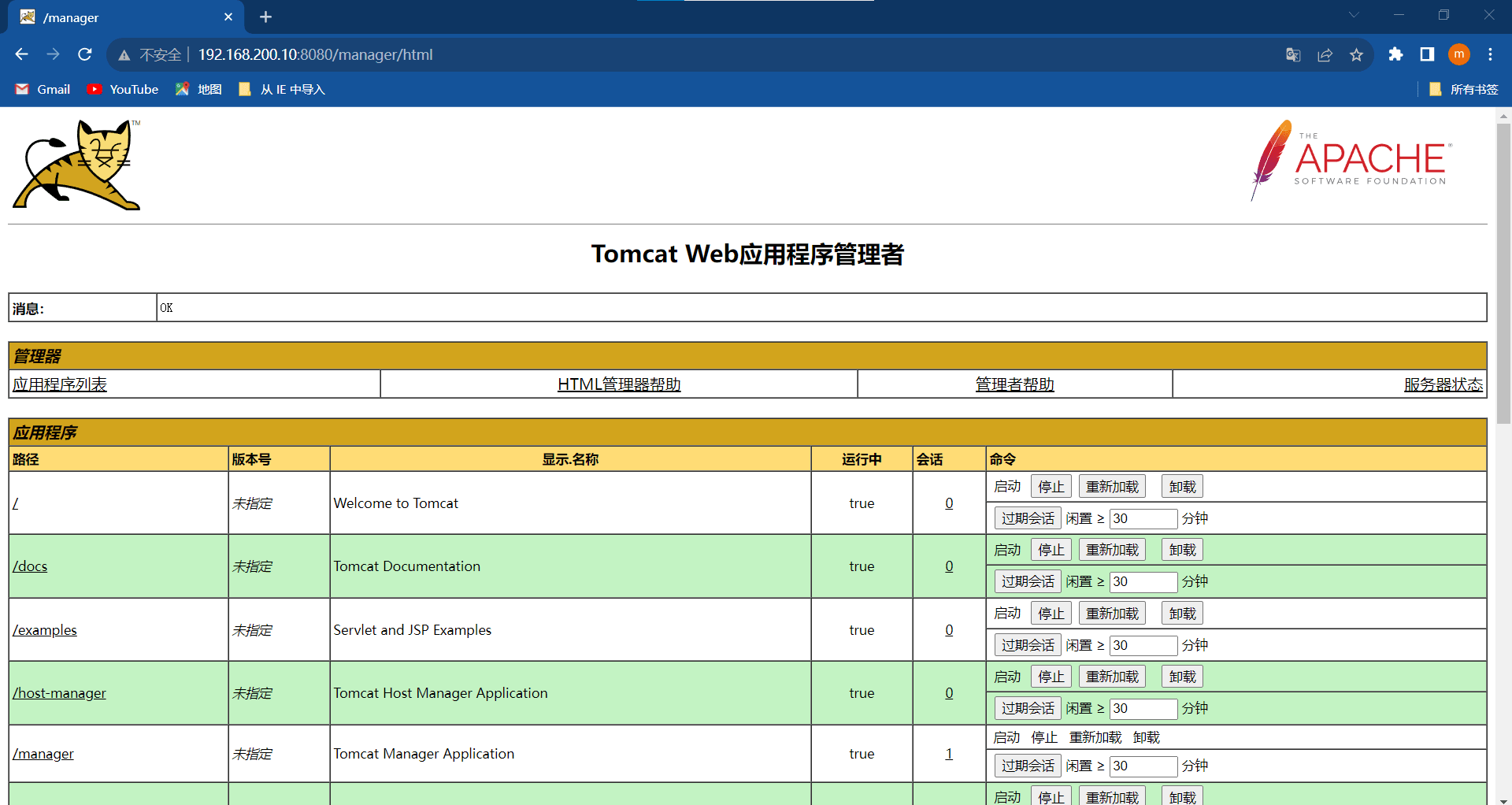Open the 从 IE 中导入 bookmark folder
Viewport: 1512px width, 805px height.
click(282, 89)
